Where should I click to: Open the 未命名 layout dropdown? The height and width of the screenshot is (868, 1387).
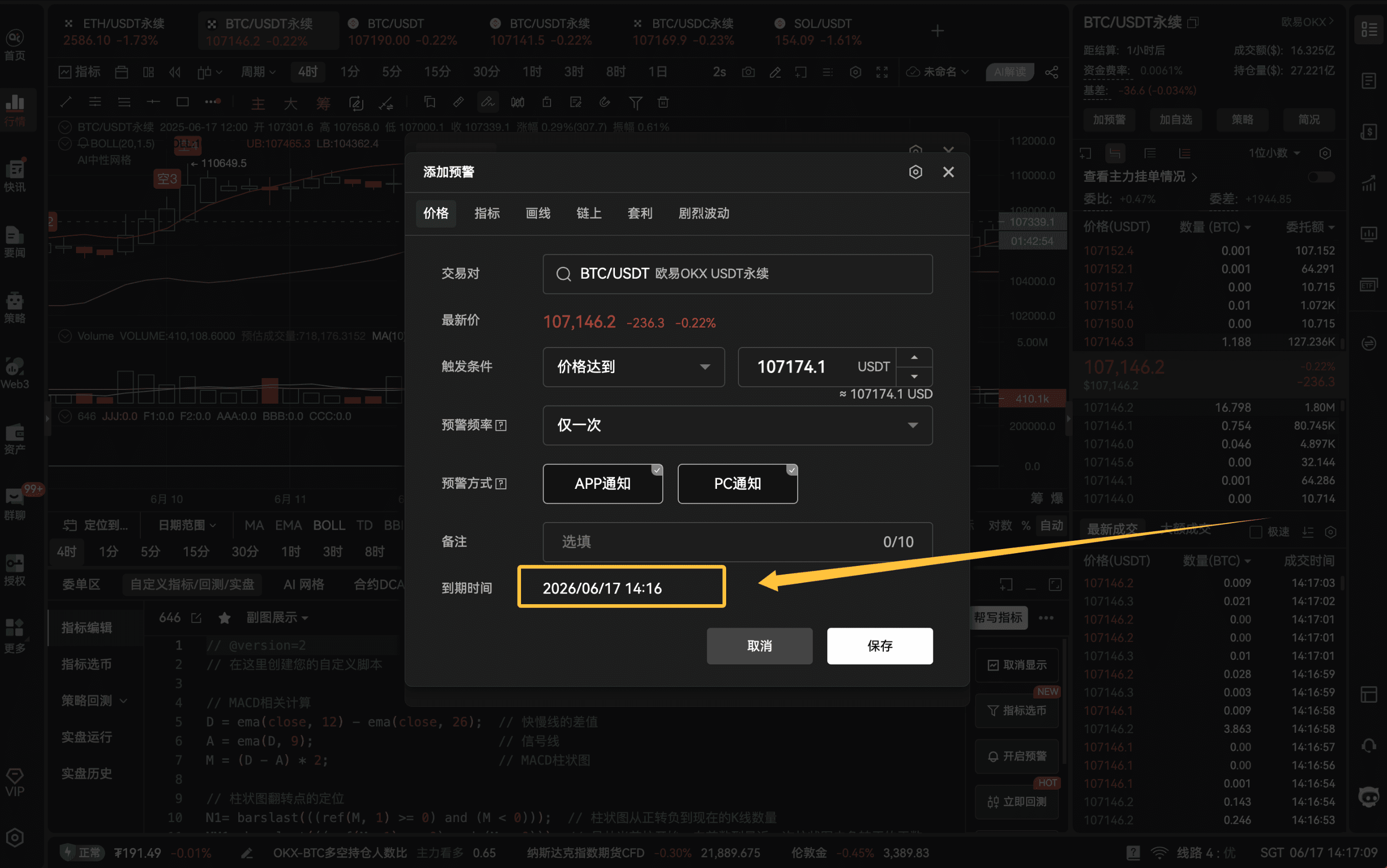pos(937,72)
